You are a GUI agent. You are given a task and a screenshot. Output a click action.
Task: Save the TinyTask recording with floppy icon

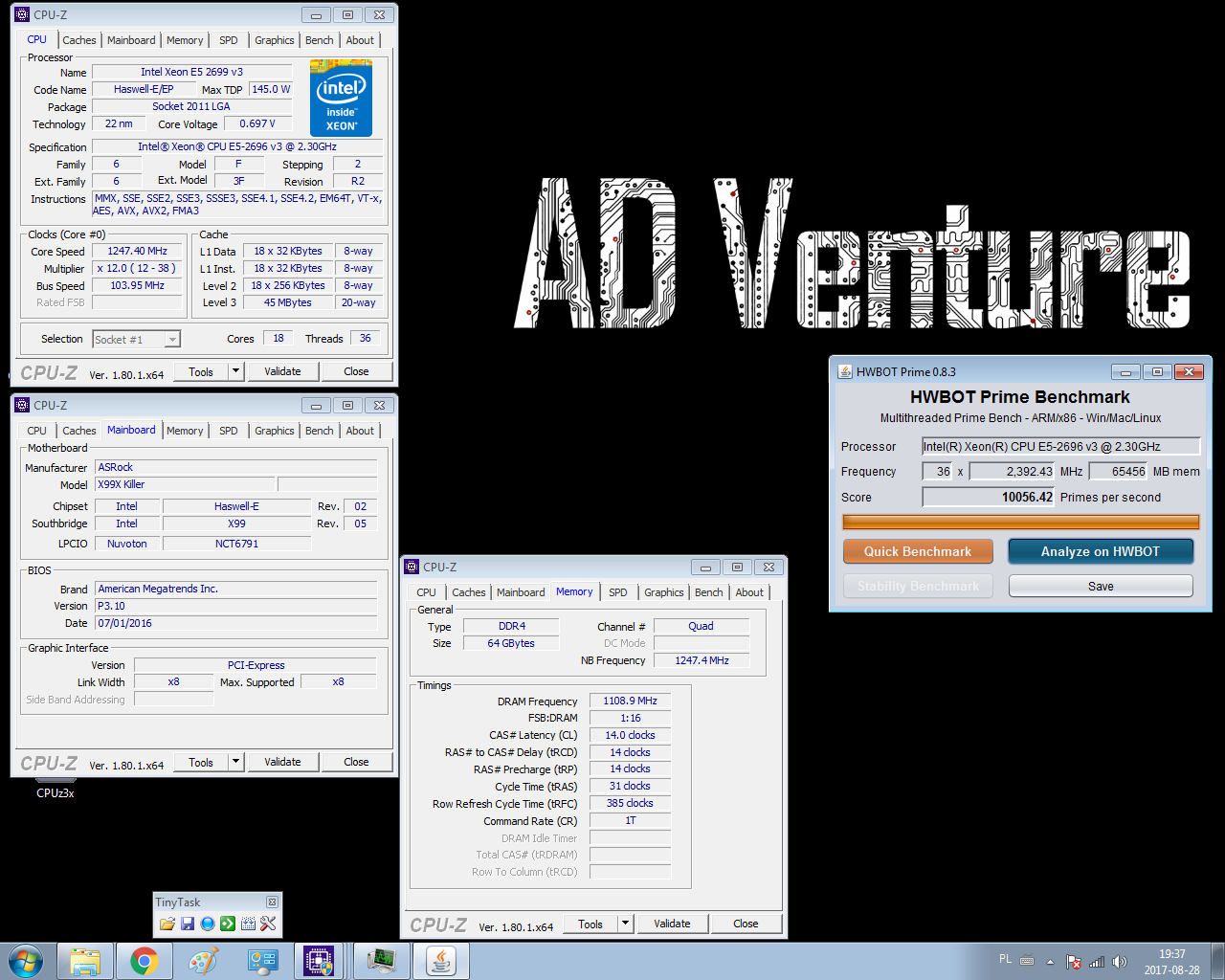coord(188,924)
